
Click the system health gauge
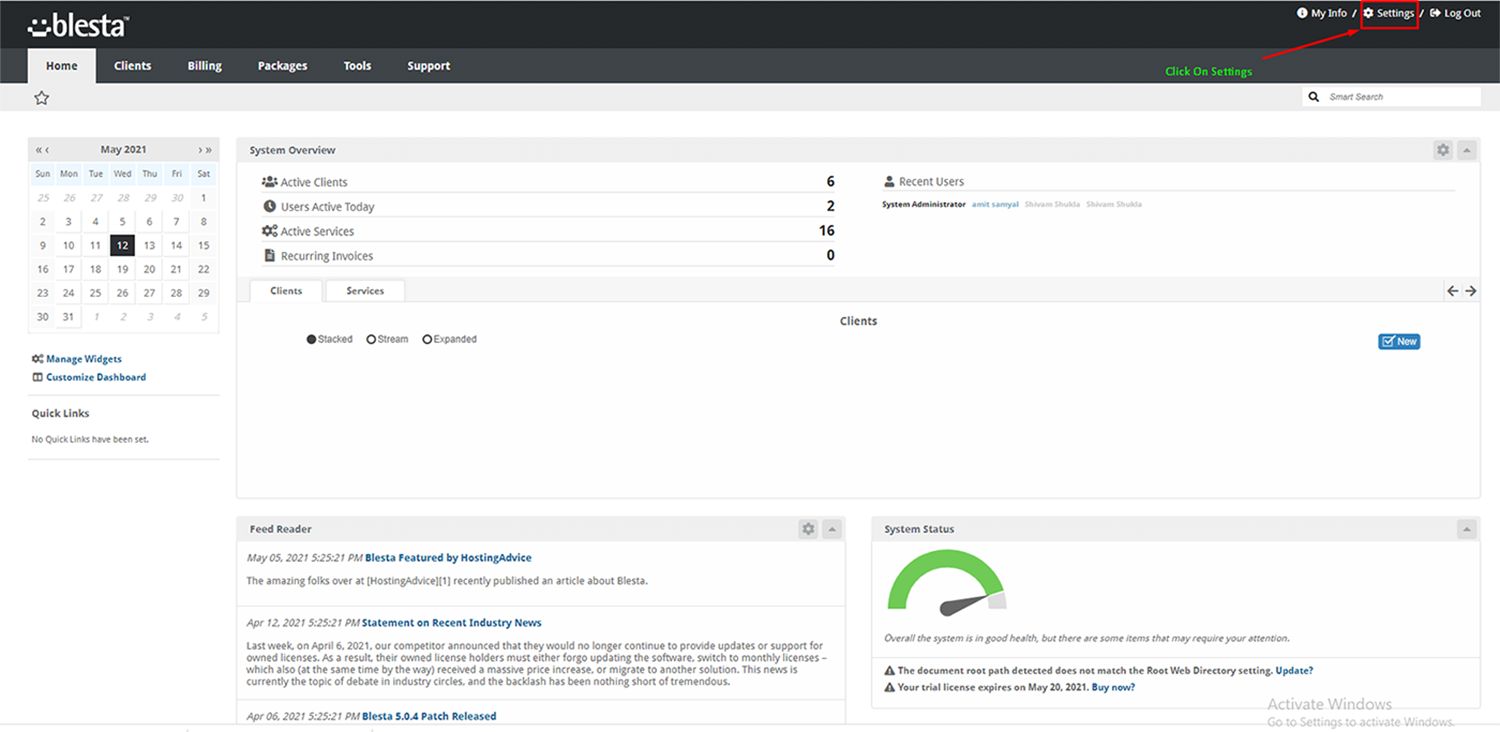[946, 583]
